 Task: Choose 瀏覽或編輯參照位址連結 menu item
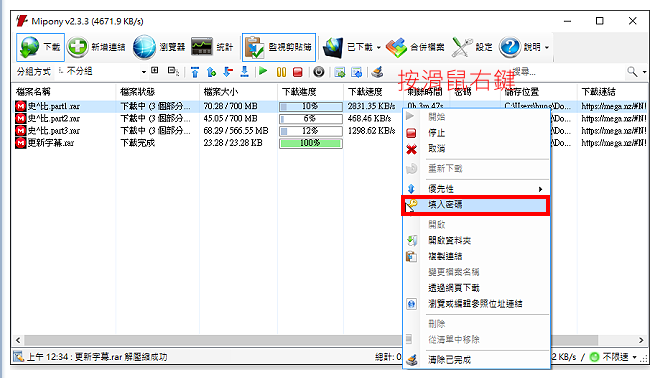(x=476, y=304)
